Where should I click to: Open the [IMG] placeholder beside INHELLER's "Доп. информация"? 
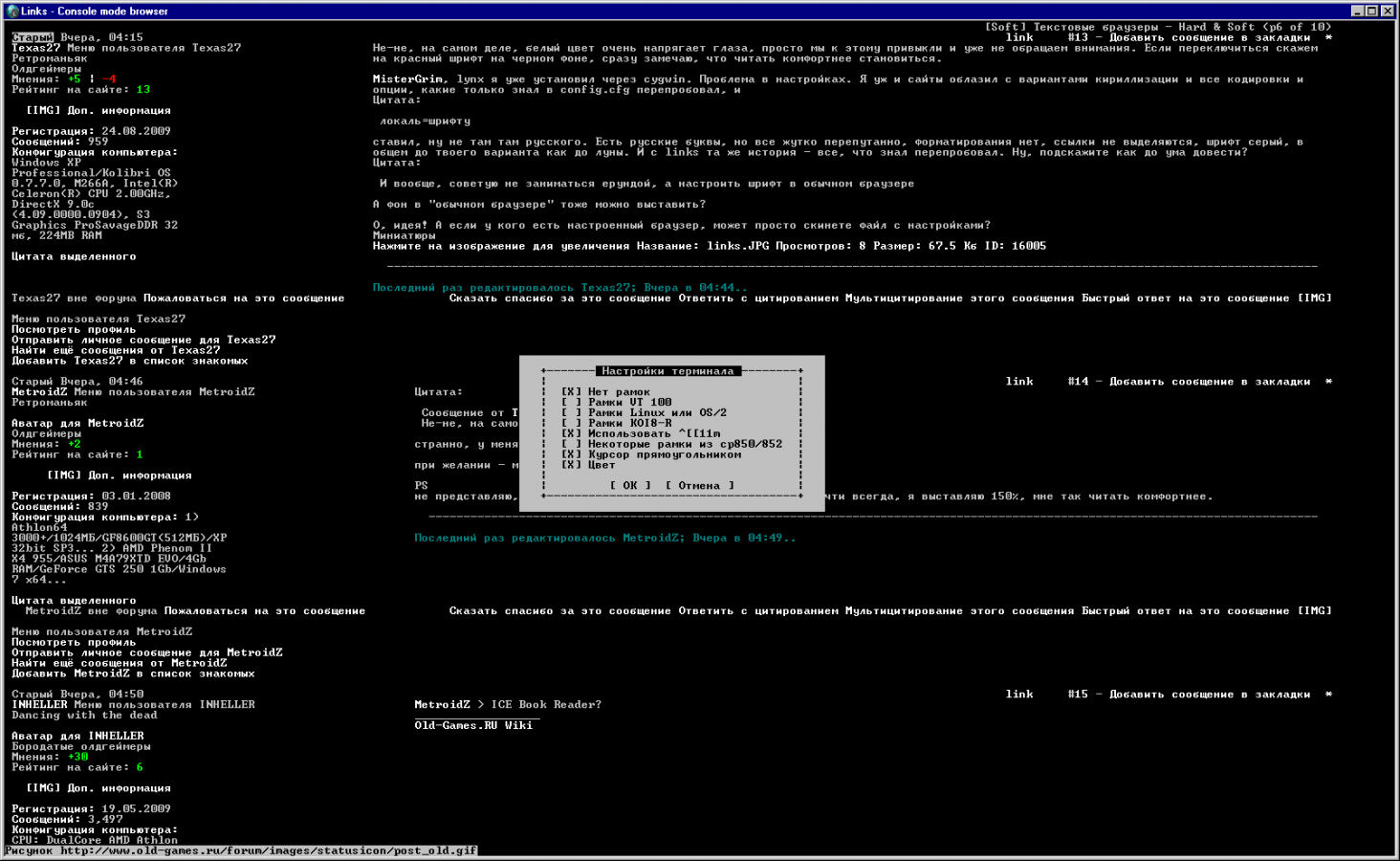43,788
